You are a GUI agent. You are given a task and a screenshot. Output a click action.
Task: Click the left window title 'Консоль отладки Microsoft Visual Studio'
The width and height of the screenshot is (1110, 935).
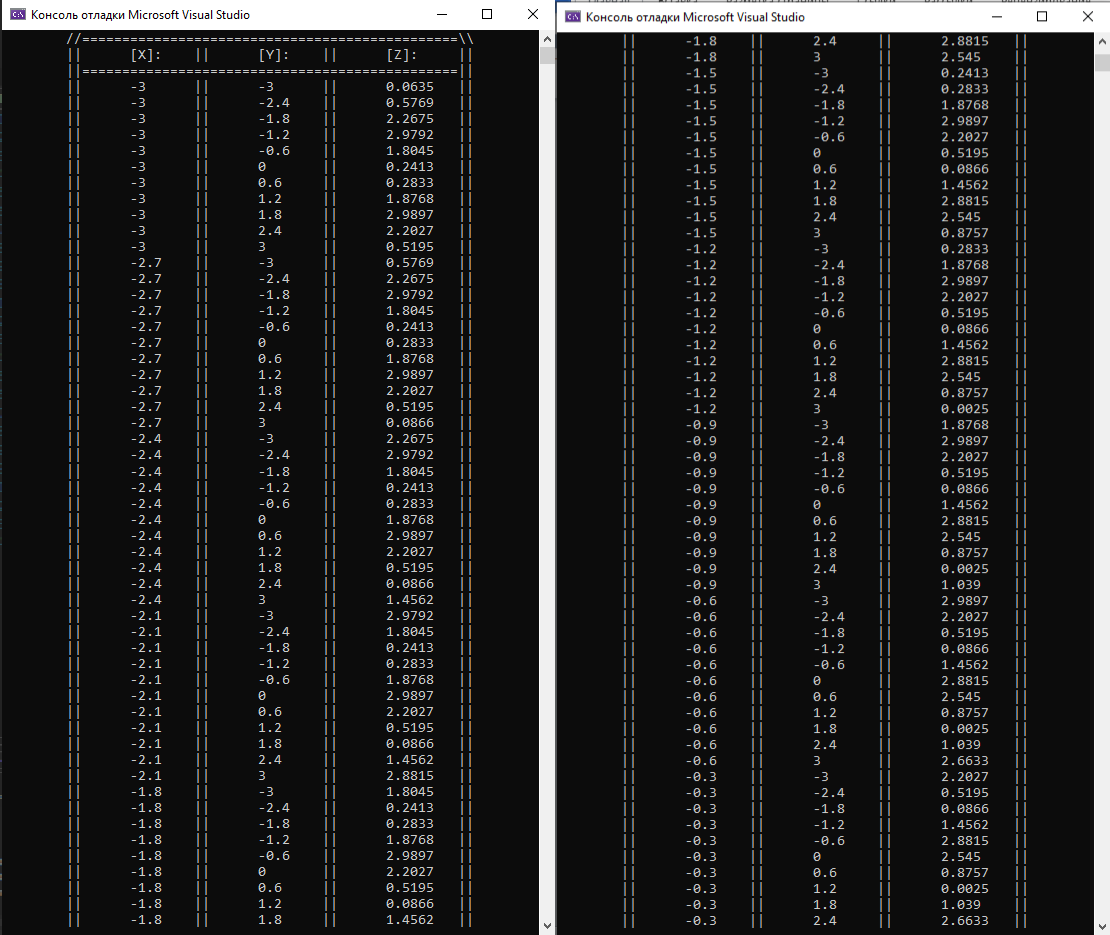140,14
